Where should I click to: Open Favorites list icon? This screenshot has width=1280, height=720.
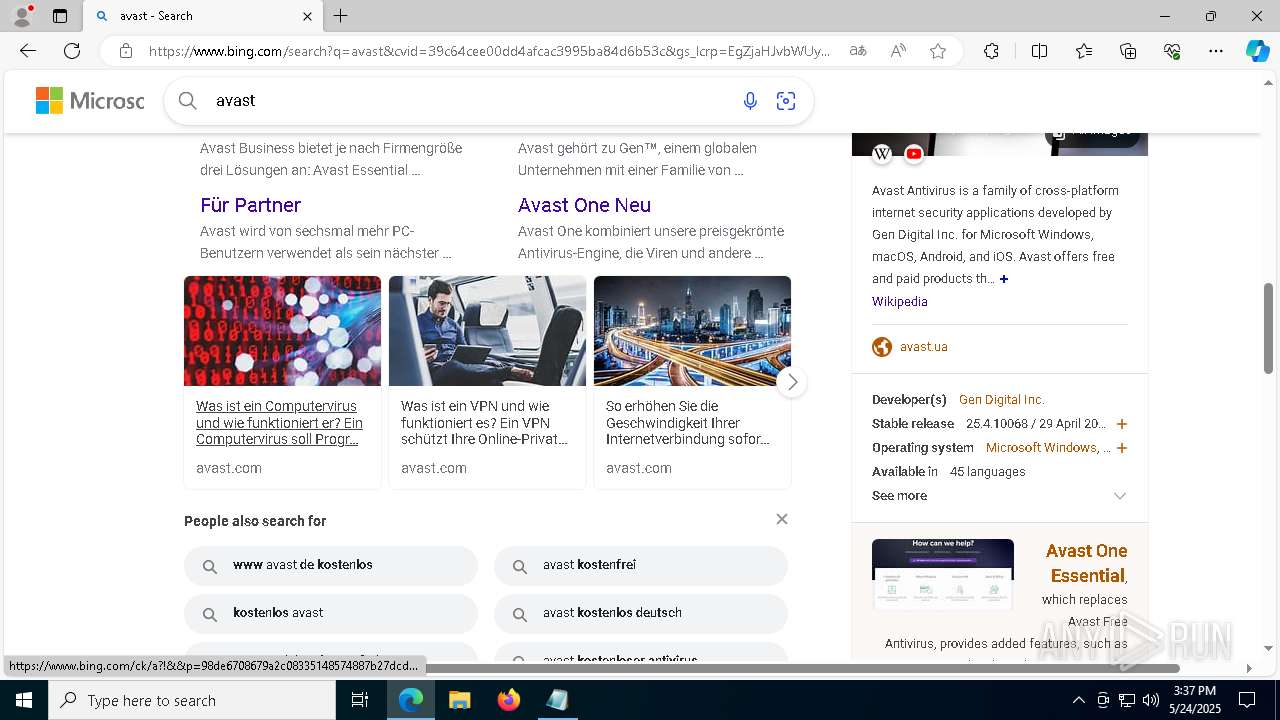(x=1084, y=51)
